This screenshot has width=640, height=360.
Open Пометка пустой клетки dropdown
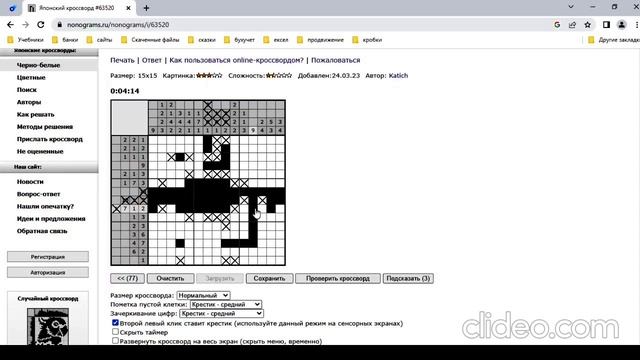coord(226,304)
